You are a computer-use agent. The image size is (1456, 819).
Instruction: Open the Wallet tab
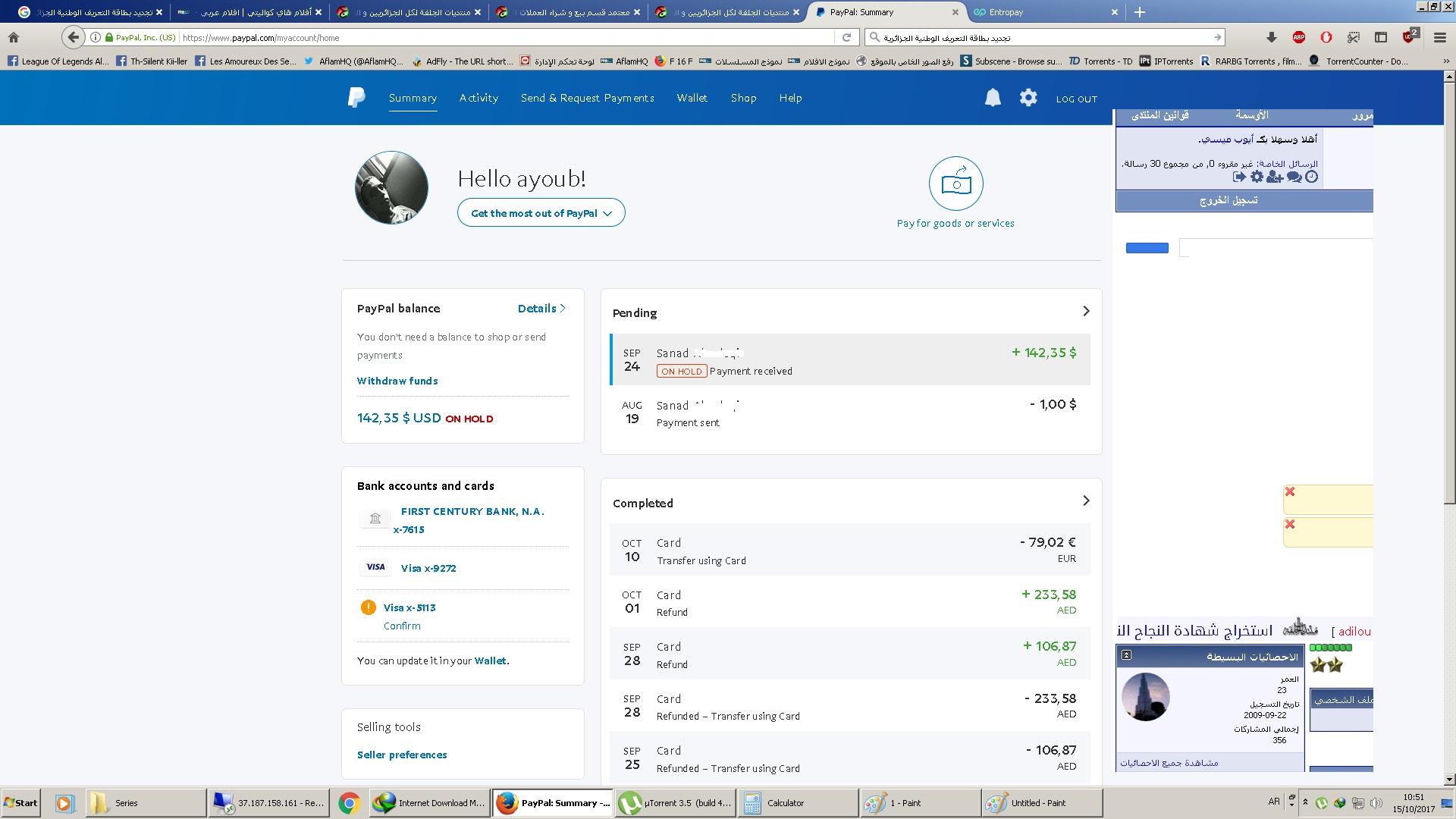[x=692, y=98]
